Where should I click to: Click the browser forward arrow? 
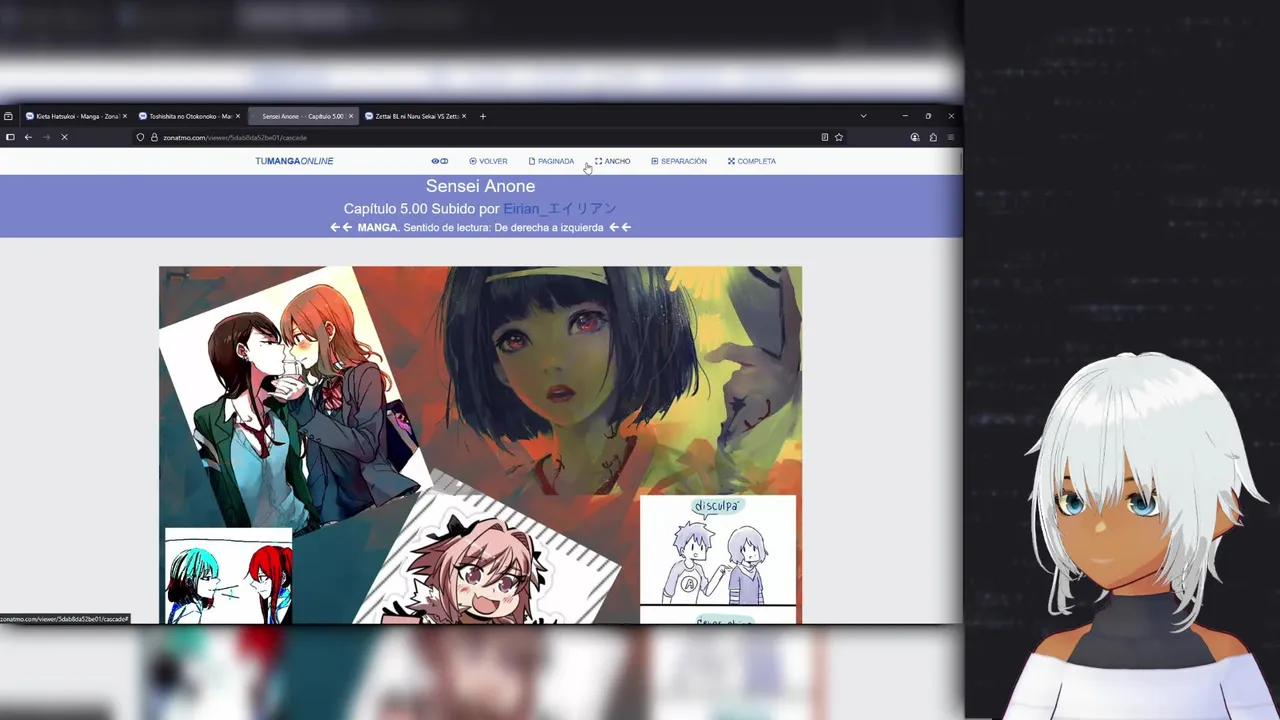tap(46, 137)
